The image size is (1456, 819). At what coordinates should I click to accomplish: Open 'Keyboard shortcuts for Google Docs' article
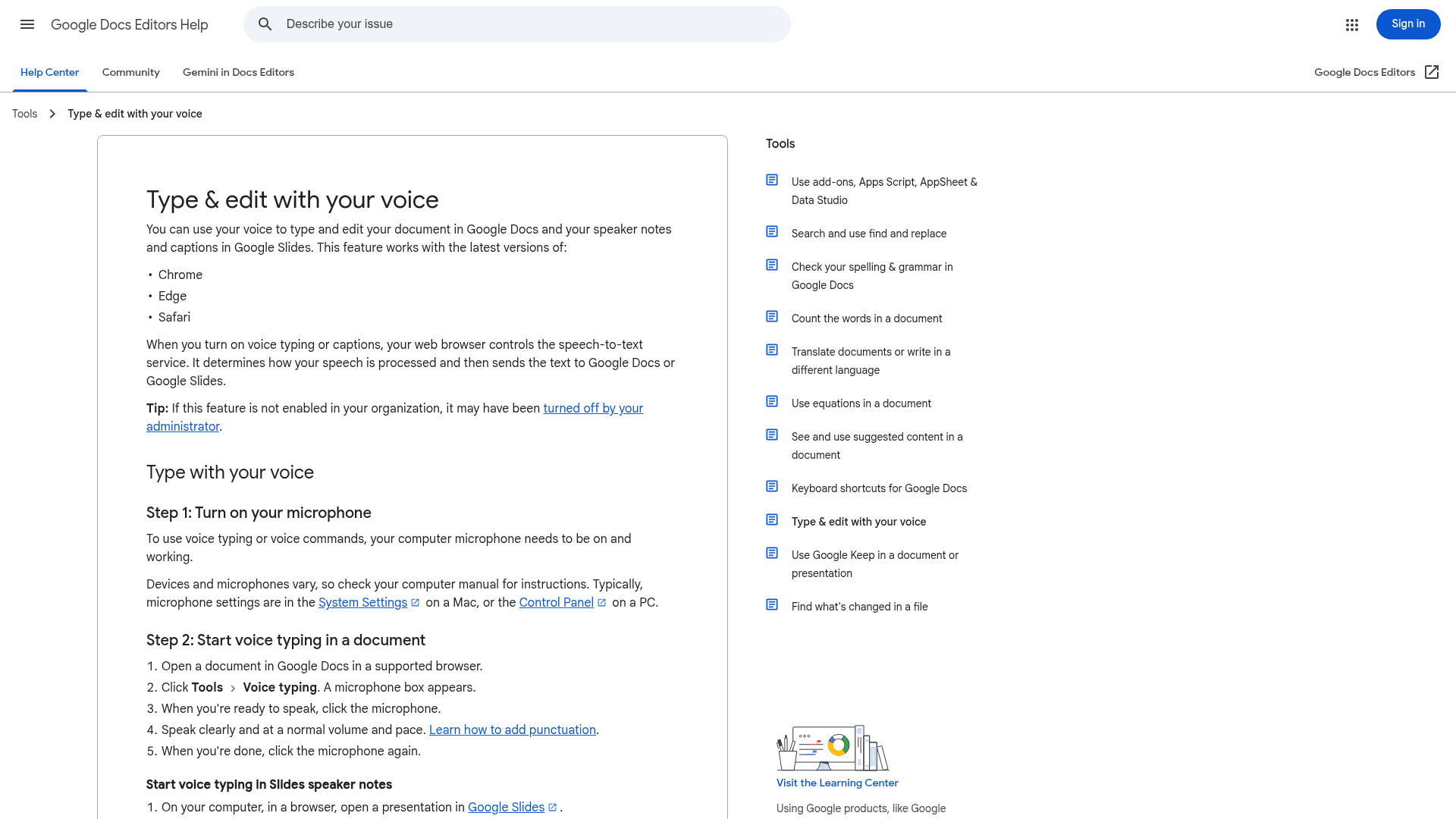879,488
